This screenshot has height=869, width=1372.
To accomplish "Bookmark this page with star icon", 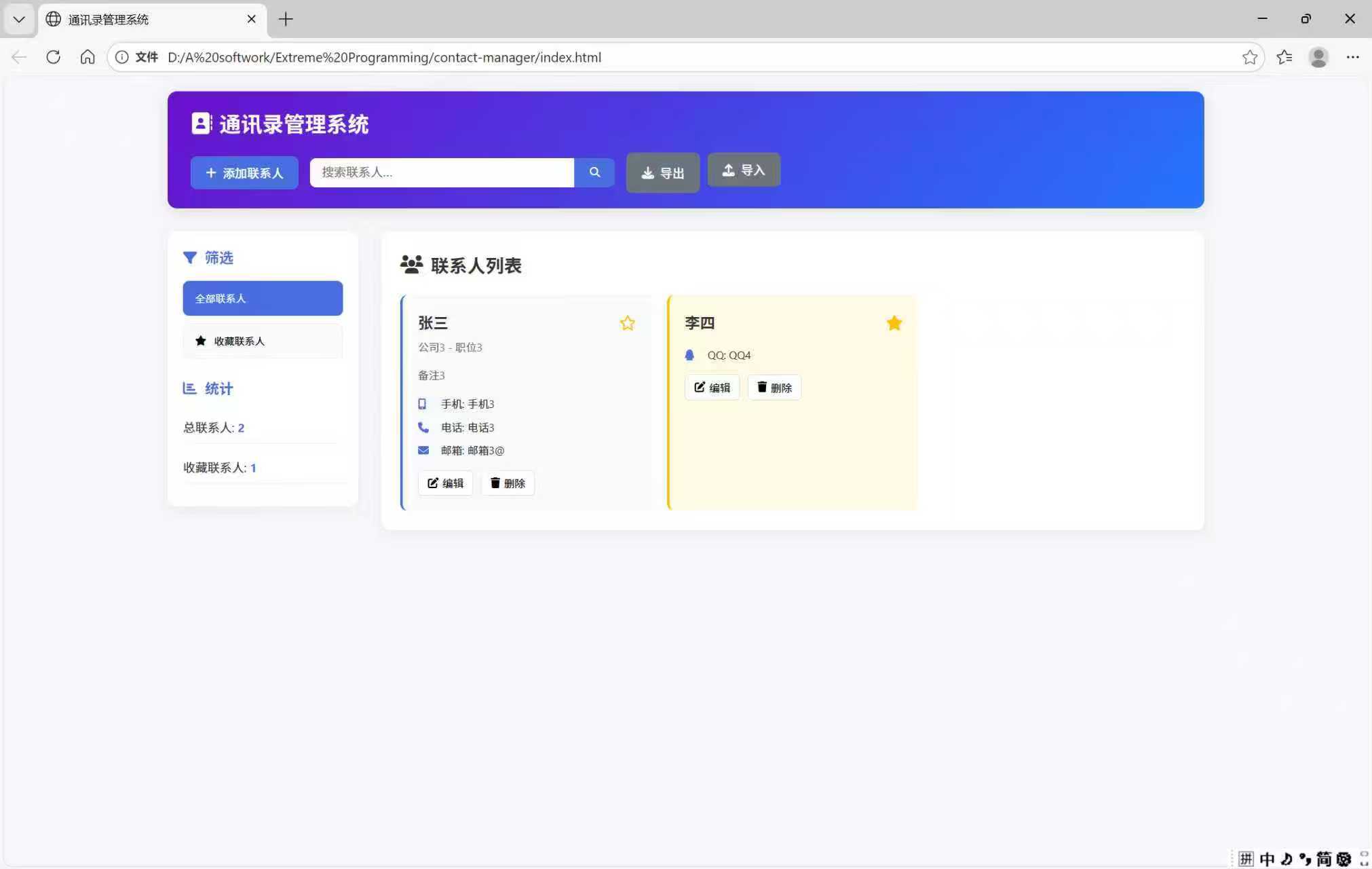I will (1250, 57).
